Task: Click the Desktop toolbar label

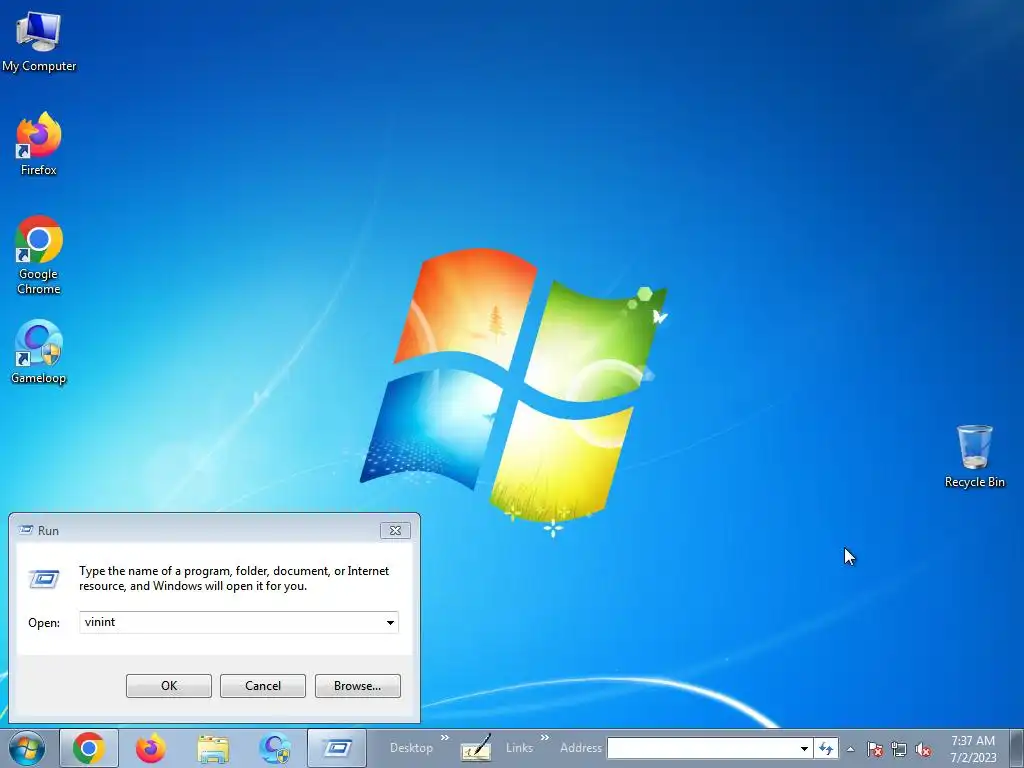Action: (x=411, y=748)
